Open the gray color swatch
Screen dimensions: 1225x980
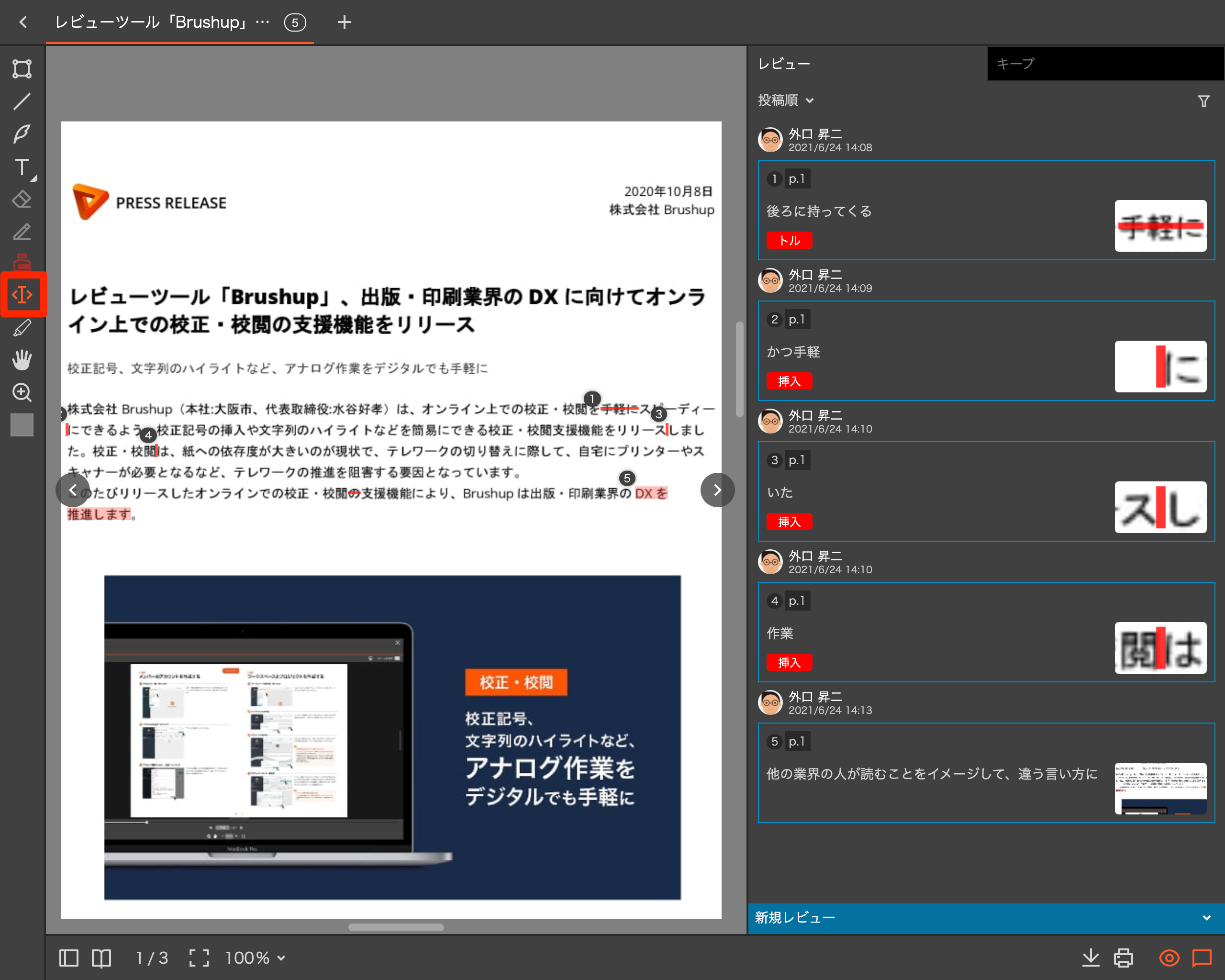(22, 425)
